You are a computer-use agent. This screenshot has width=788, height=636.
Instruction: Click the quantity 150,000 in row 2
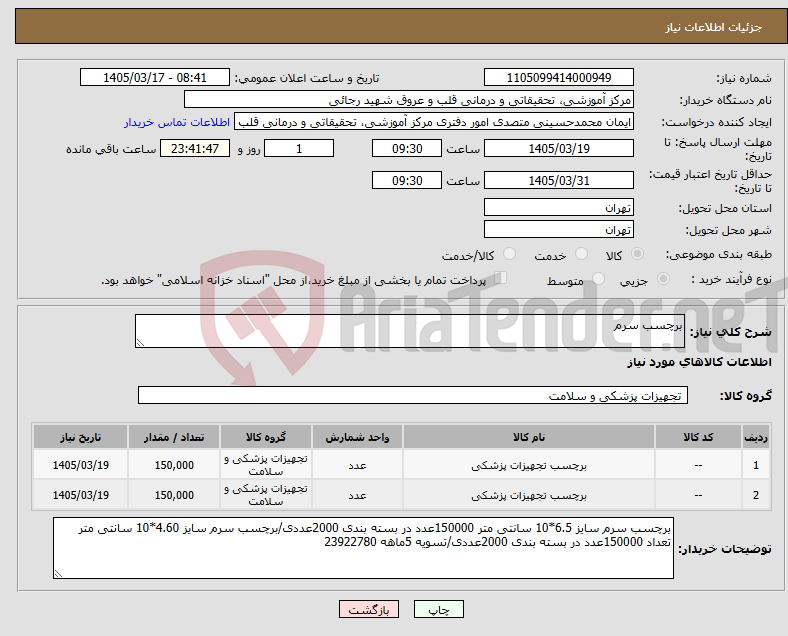[174, 495]
